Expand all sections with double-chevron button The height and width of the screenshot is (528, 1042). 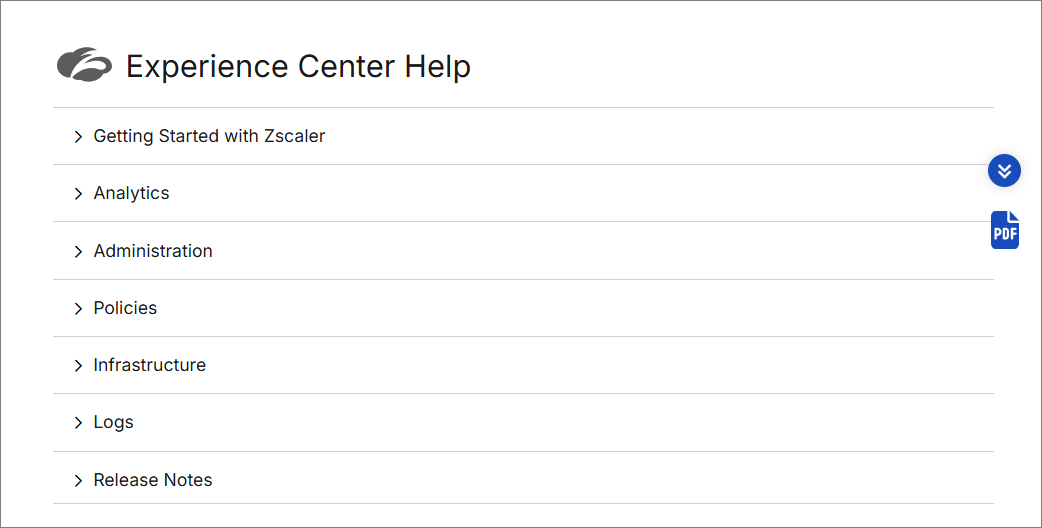coord(1004,170)
